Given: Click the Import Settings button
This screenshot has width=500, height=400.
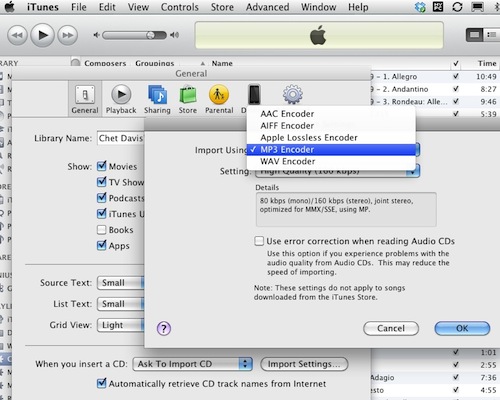Looking at the screenshot, I should (304, 364).
